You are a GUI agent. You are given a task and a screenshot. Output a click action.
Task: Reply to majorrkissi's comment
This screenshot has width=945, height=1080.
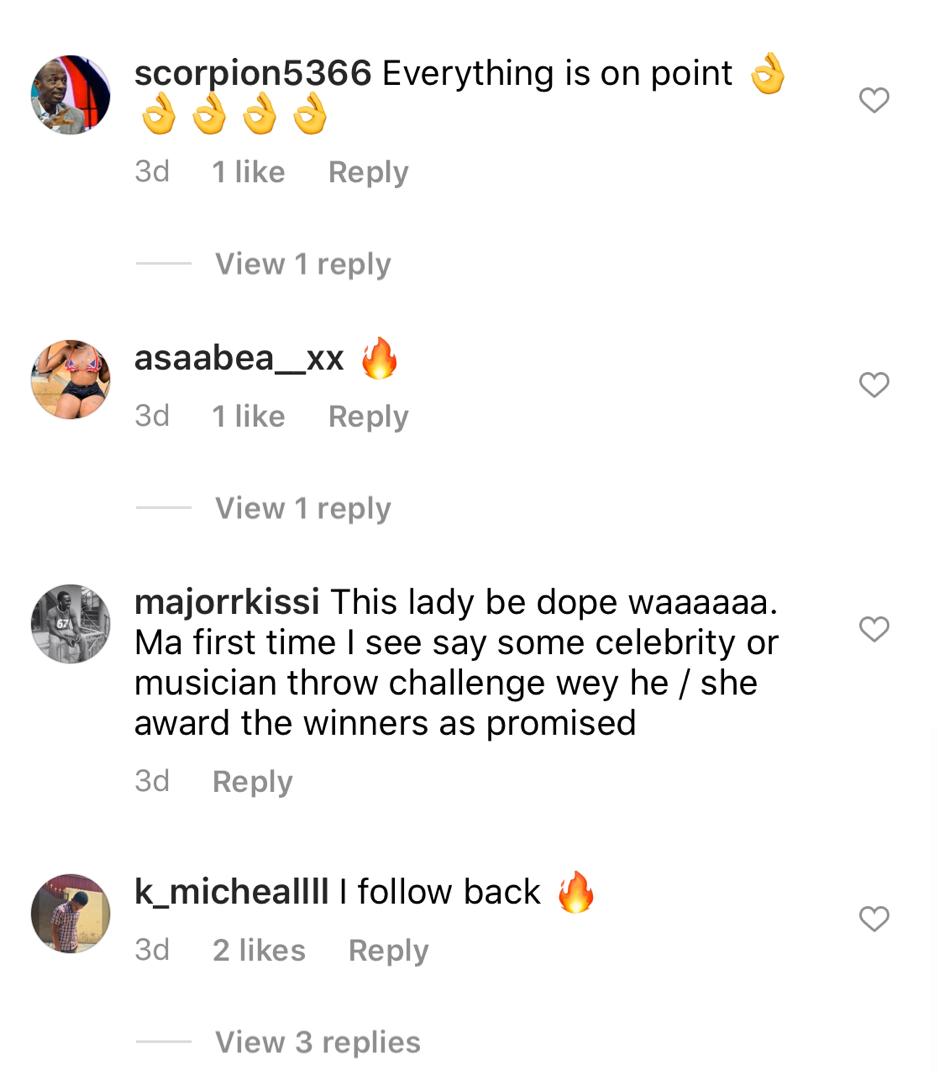pos(252,782)
